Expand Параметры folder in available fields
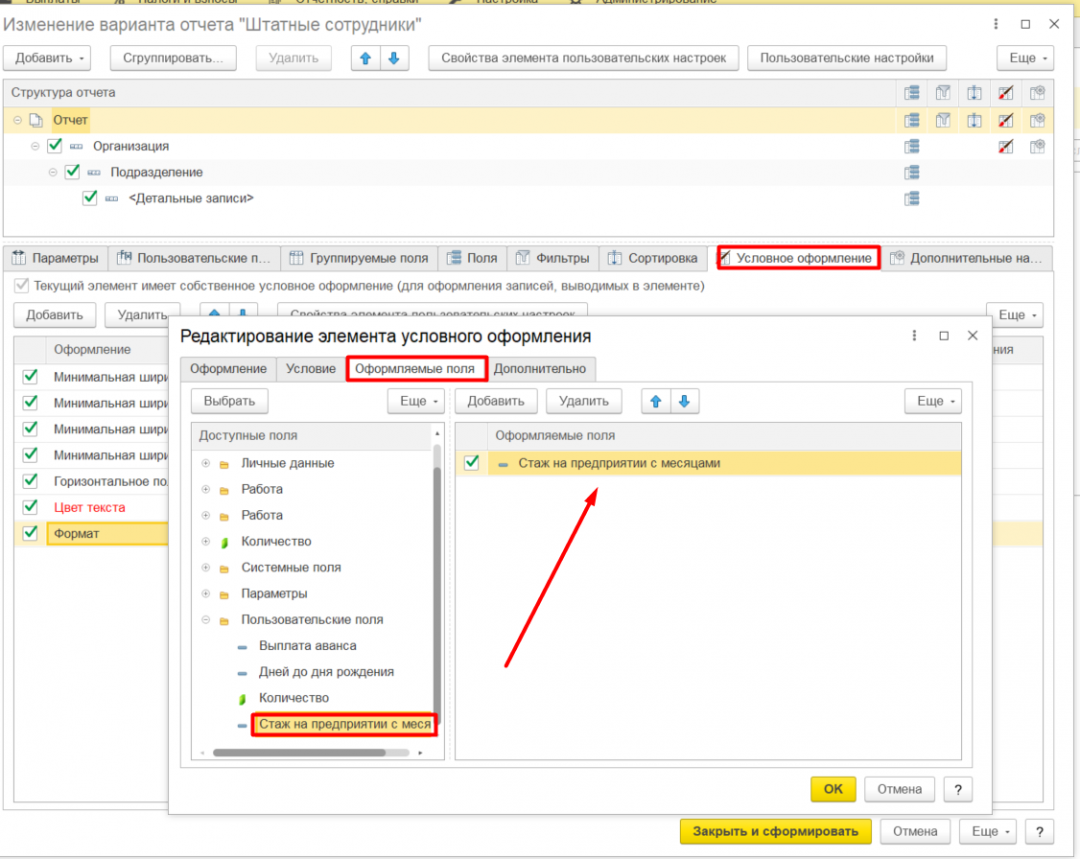The width and height of the screenshot is (1080, 859). click(205, 594)
